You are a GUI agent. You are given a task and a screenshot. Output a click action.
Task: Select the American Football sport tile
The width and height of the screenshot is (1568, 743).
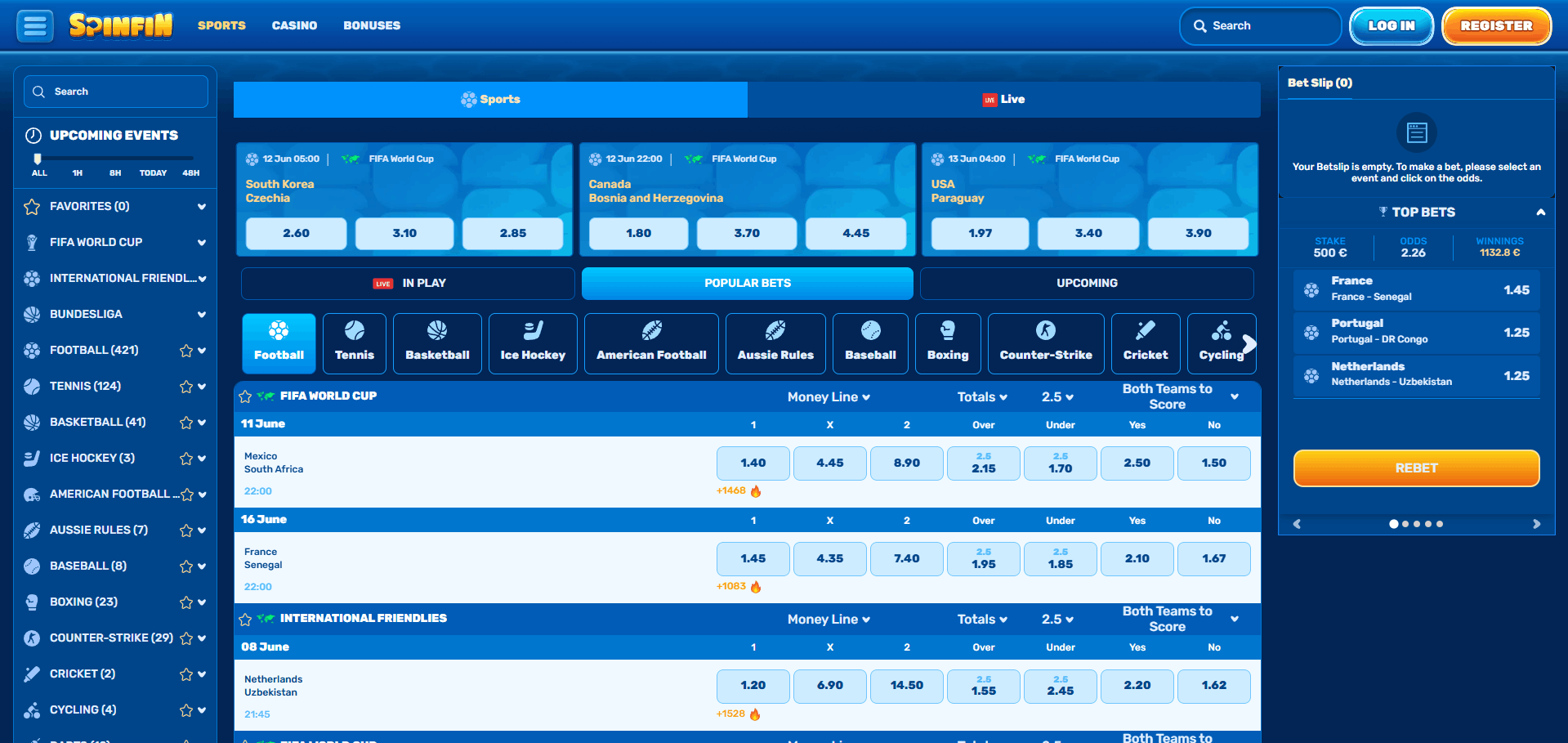[x=651, y=343]
